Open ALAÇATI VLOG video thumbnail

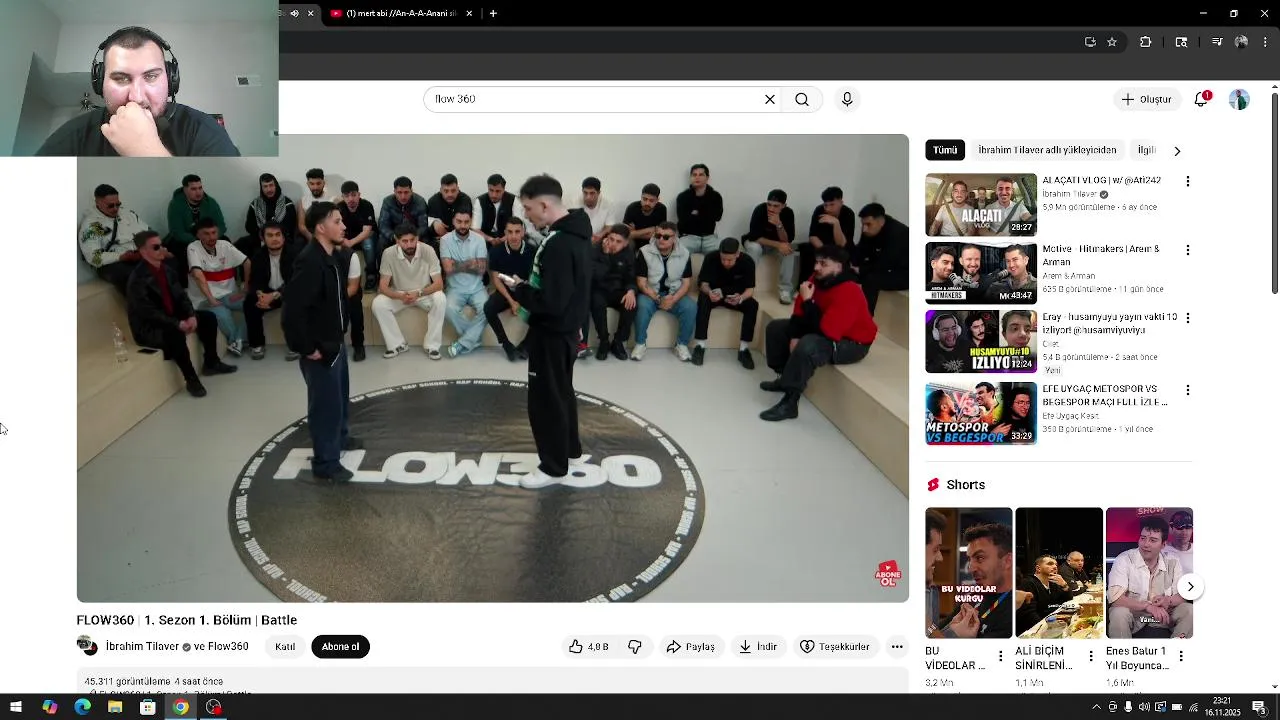(981, 205)
